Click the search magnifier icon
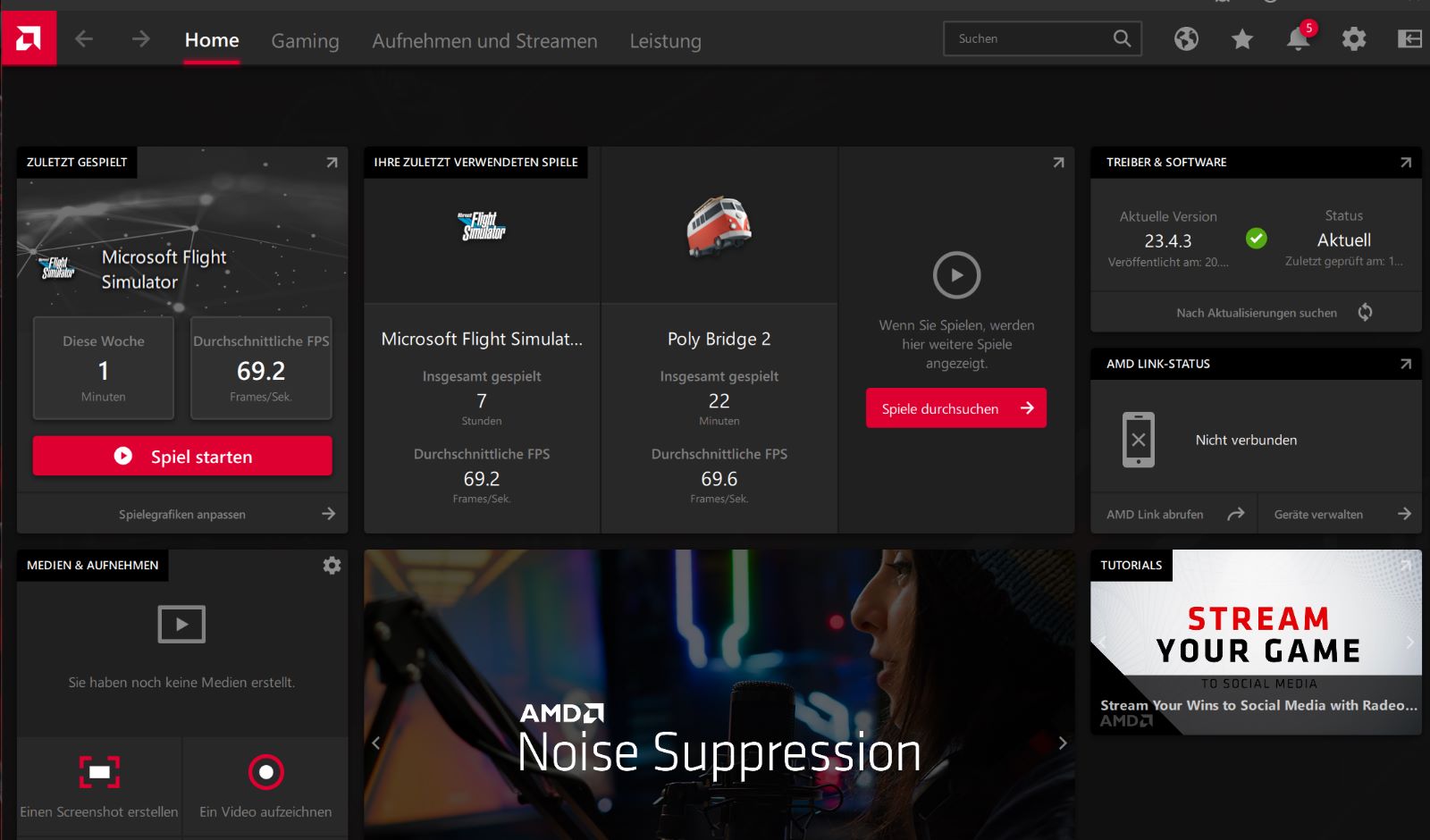The image size is (1430, 840). pyautogui.click(x=1122, y=38)
